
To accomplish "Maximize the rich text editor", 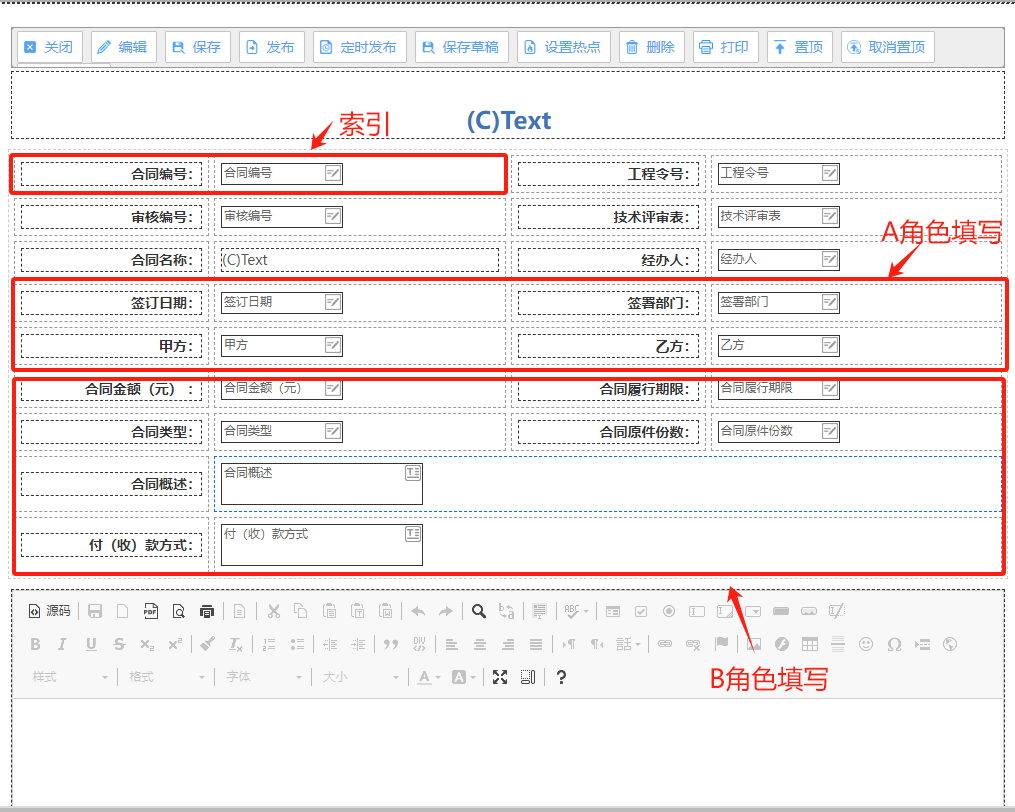I will tap(500, 677).
